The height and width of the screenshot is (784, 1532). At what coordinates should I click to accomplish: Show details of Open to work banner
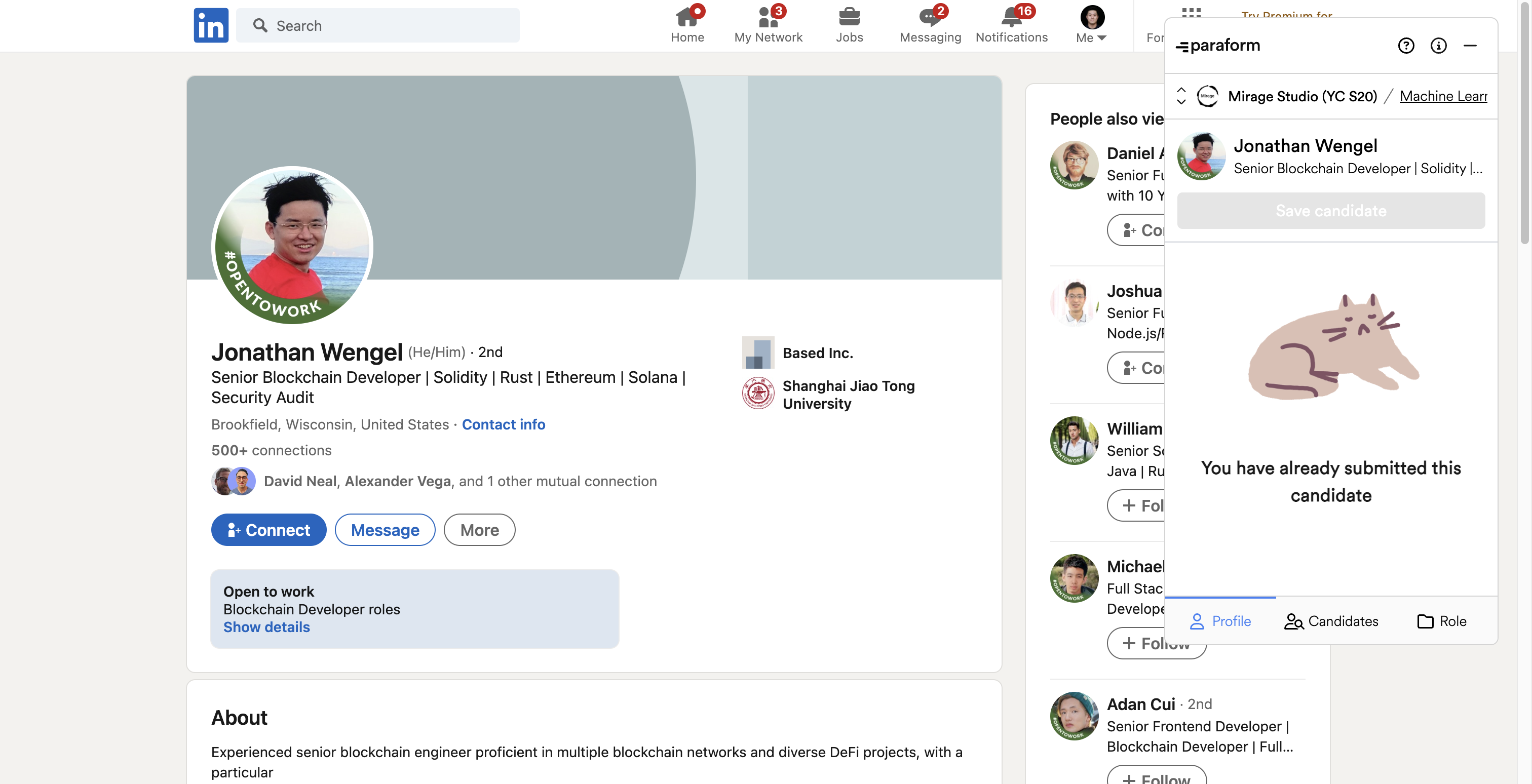(266, 626)
